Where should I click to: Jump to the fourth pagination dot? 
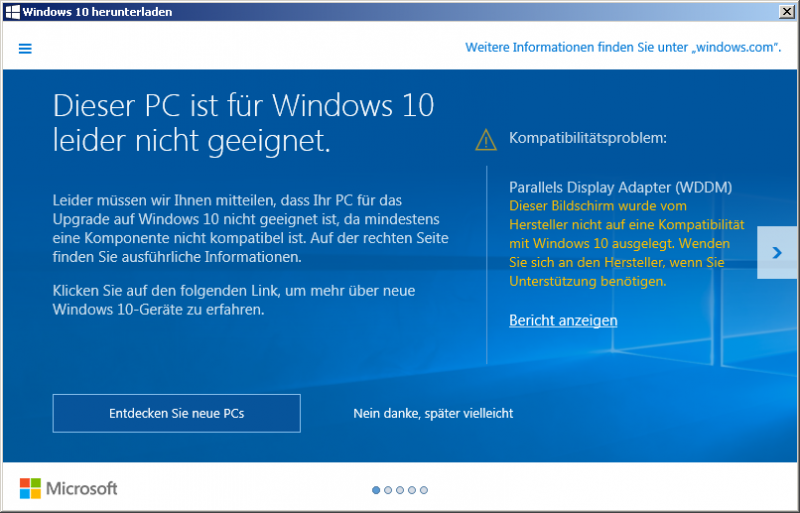pos(412,490)
